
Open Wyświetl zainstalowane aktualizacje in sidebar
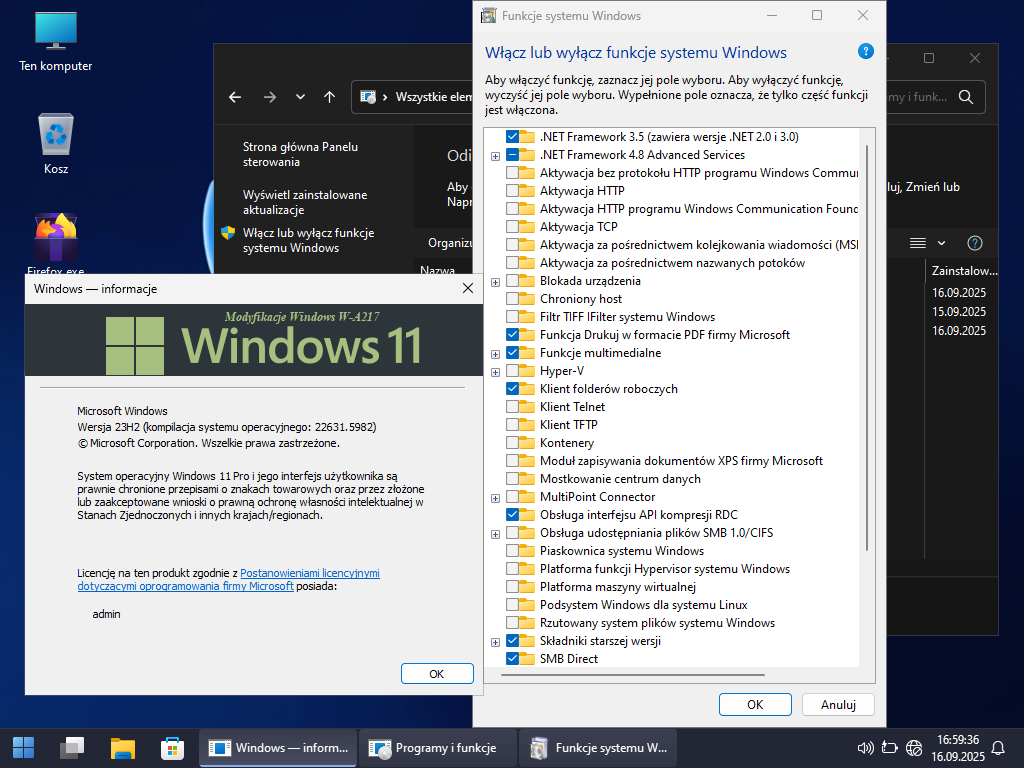tap(304, 202)
